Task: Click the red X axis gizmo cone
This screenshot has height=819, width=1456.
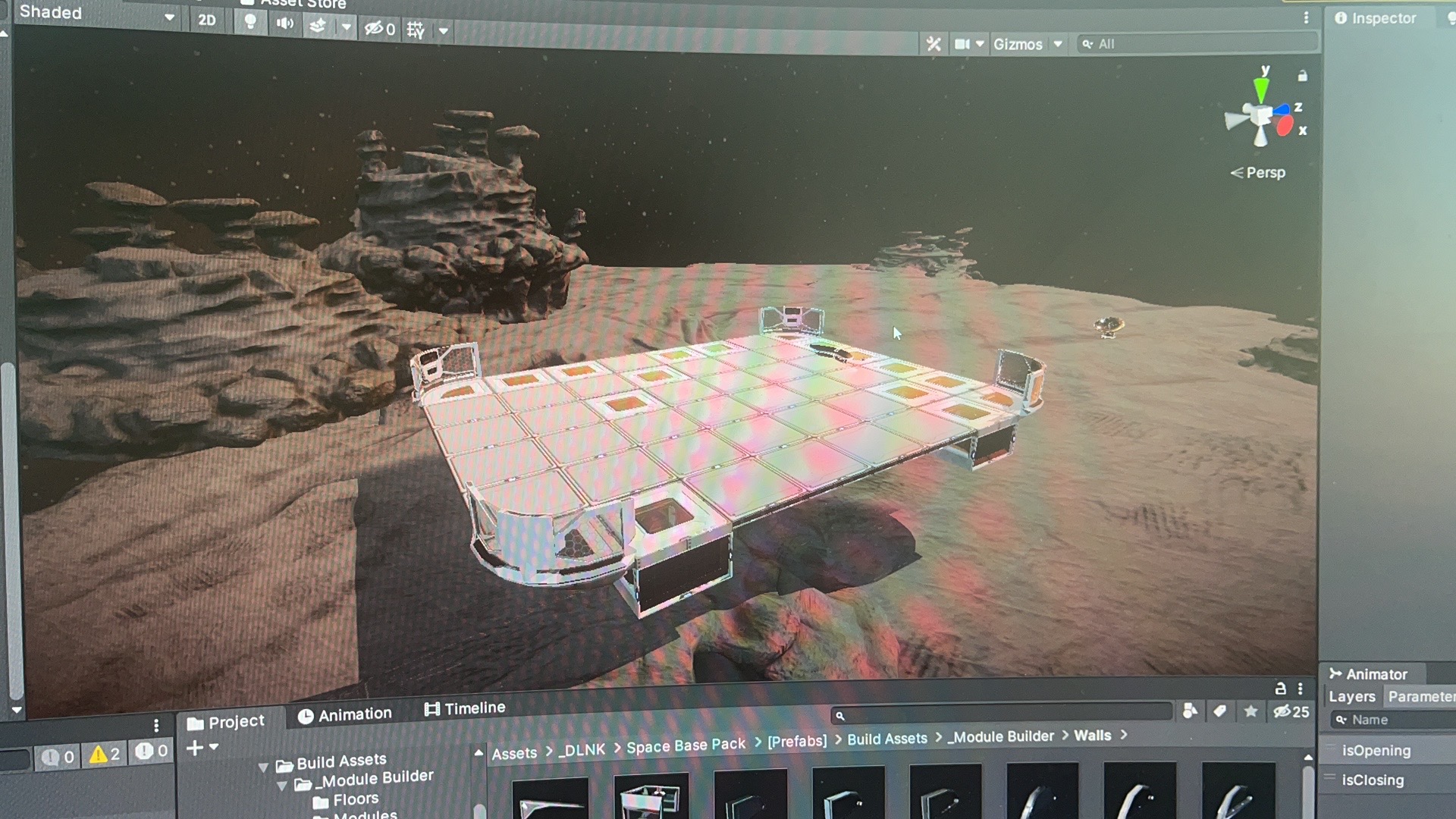Action: click(1284, 126)
